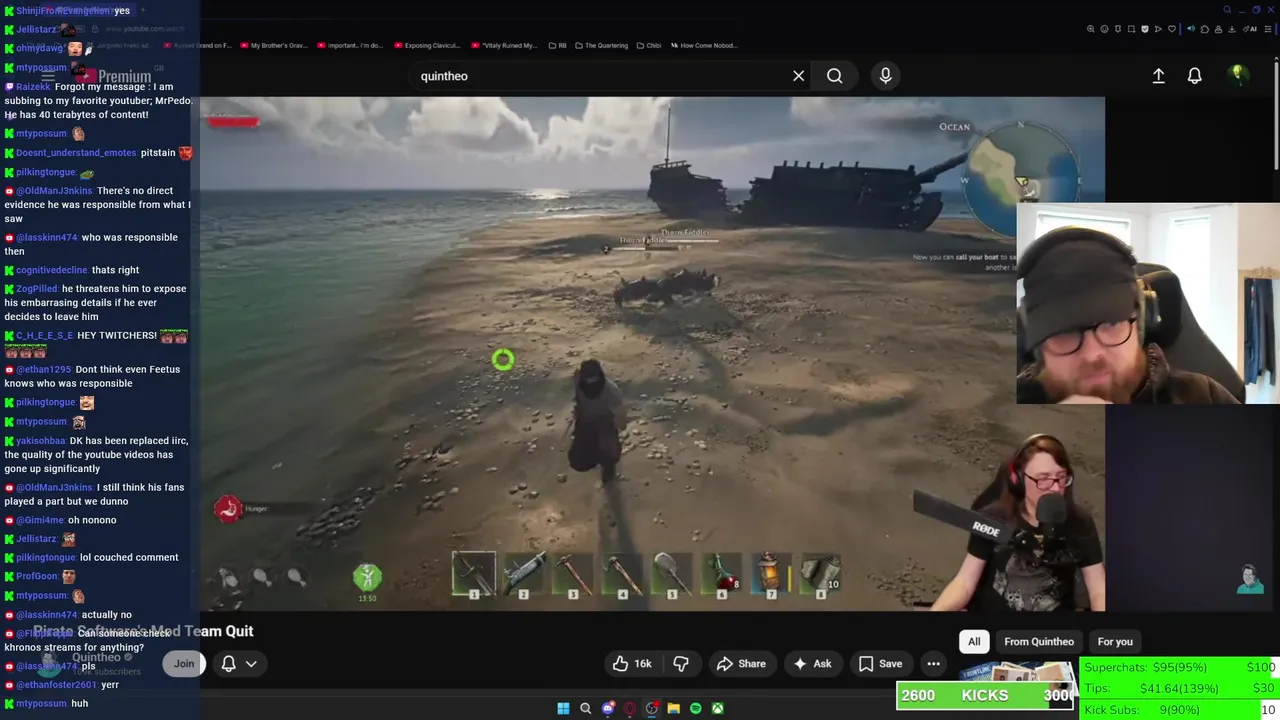Click chat username Raizekk

(x=33, y=87)
